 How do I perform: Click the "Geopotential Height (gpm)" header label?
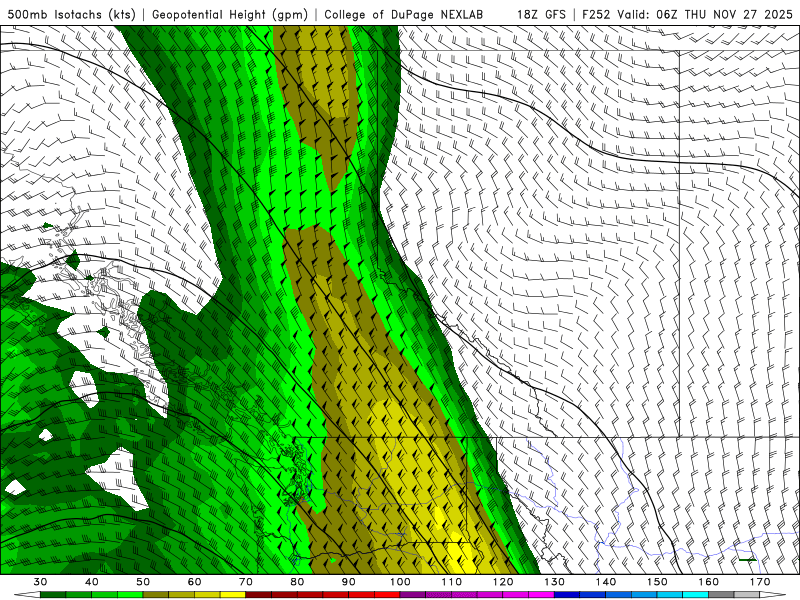click(x=230, y=15)
